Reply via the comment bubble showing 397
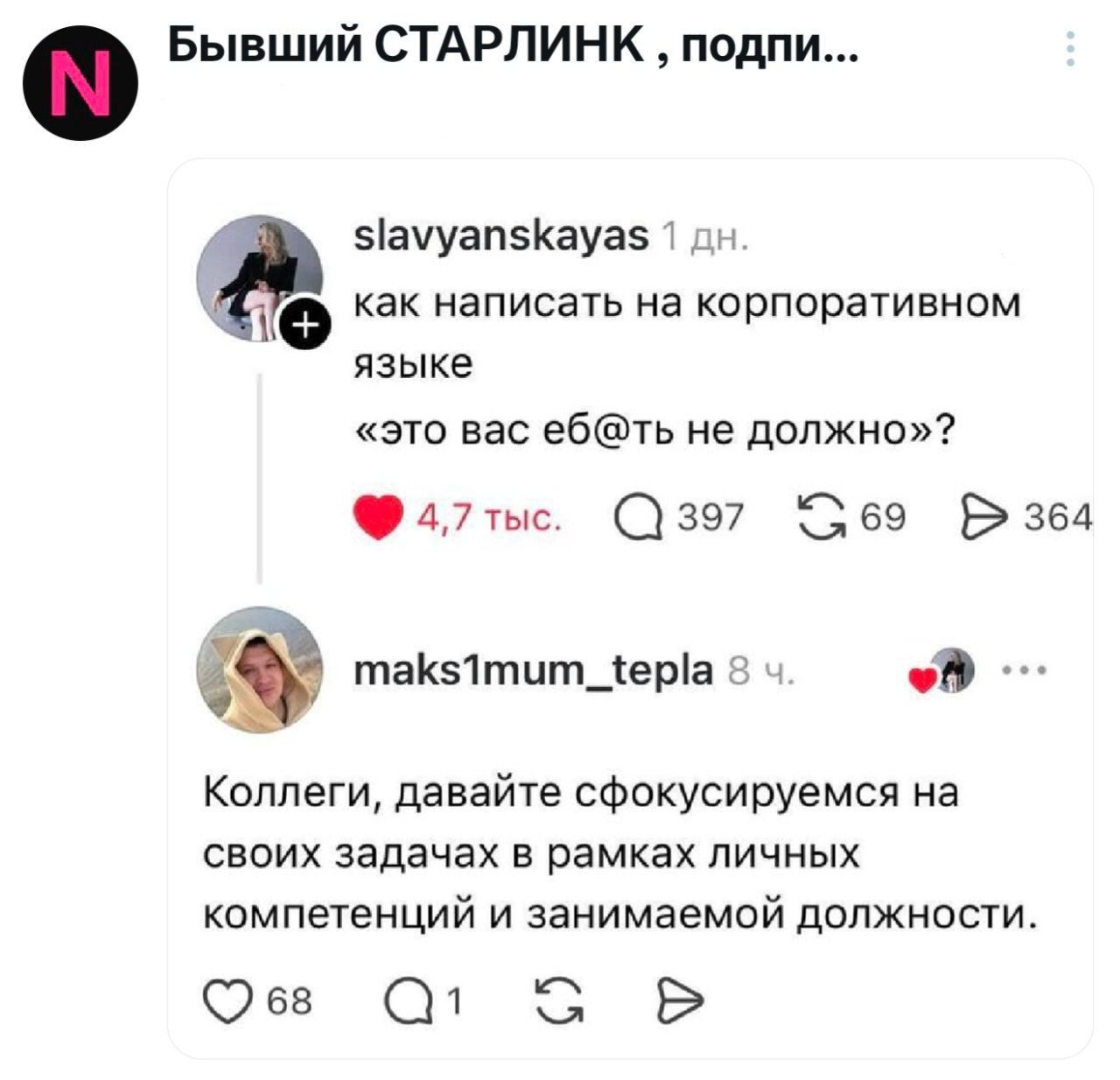The height and width of the screenshot is (1080, 1120). 643,515
